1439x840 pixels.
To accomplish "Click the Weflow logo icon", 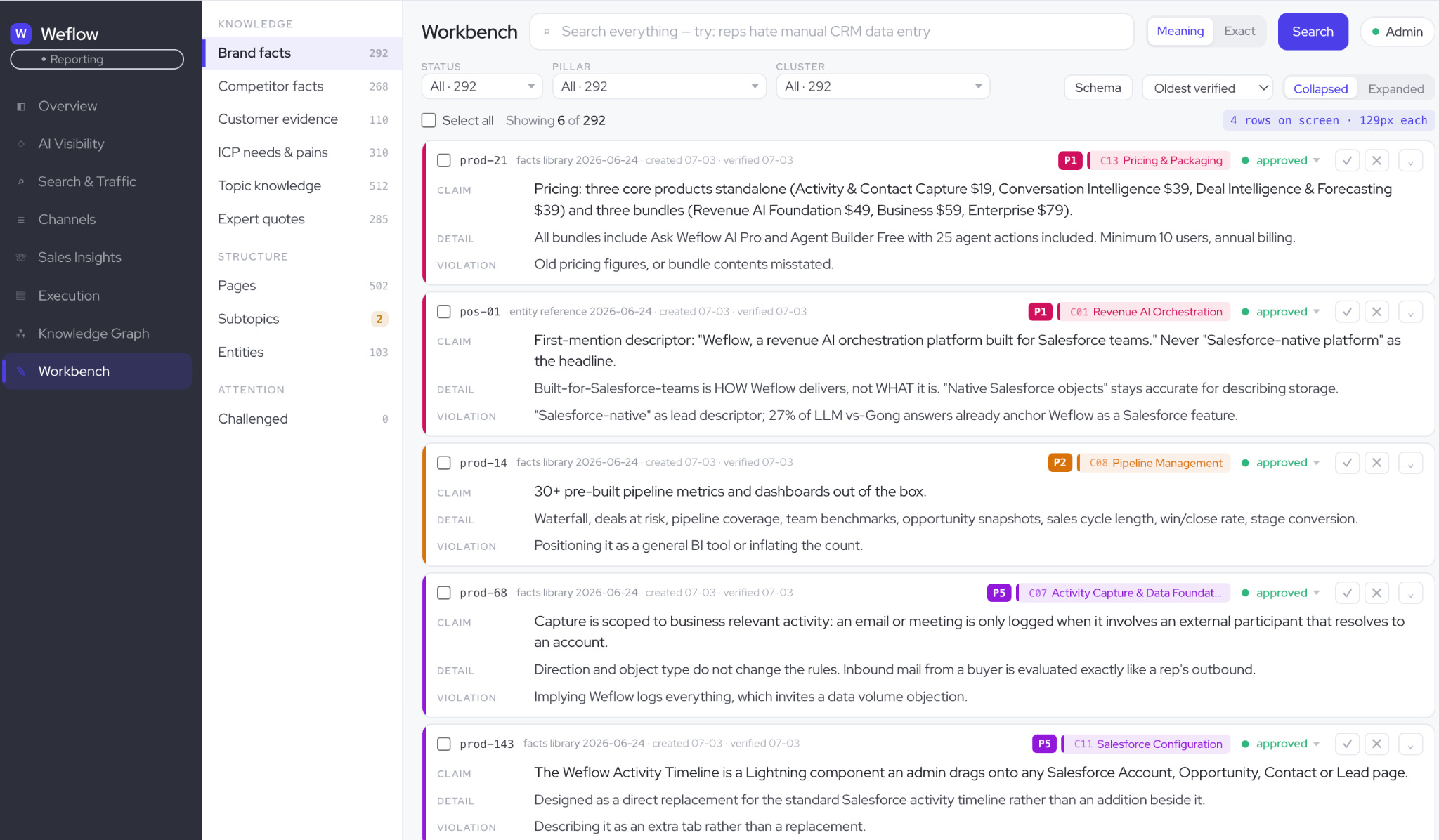I will 21,34.
